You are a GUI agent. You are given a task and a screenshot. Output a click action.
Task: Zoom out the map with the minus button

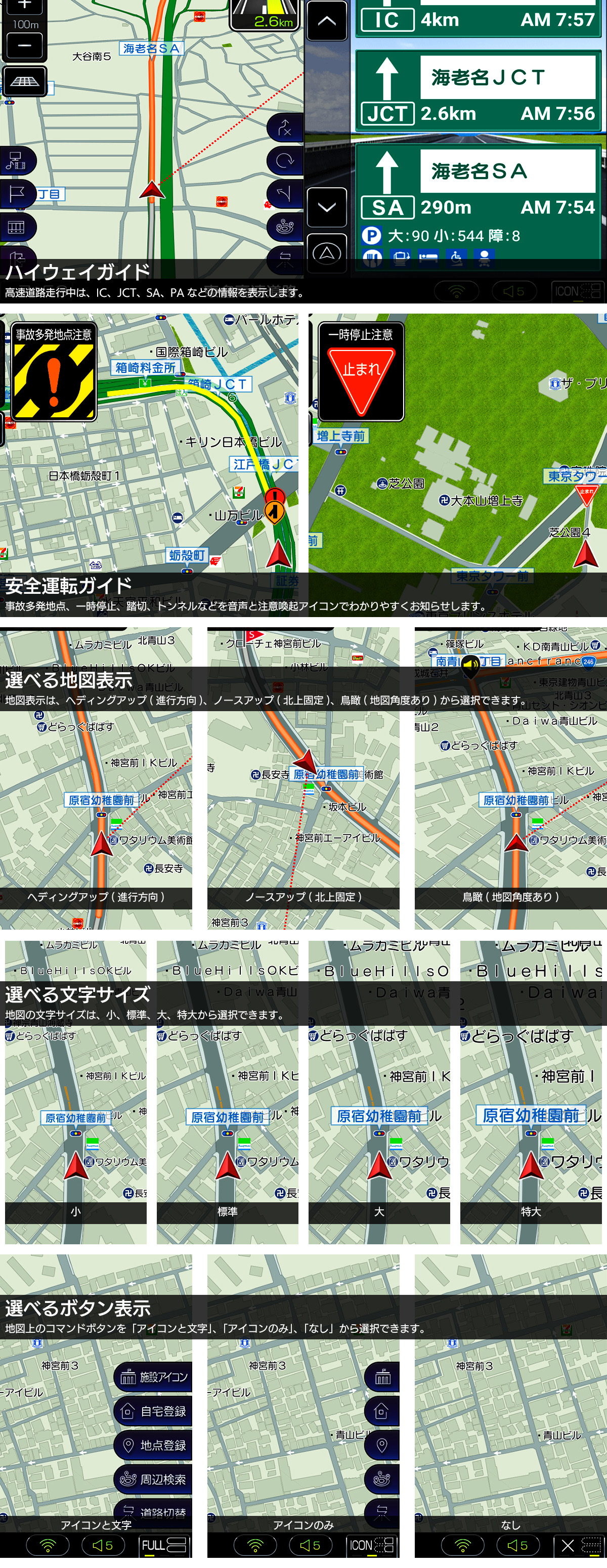click(x=24, y=46)
